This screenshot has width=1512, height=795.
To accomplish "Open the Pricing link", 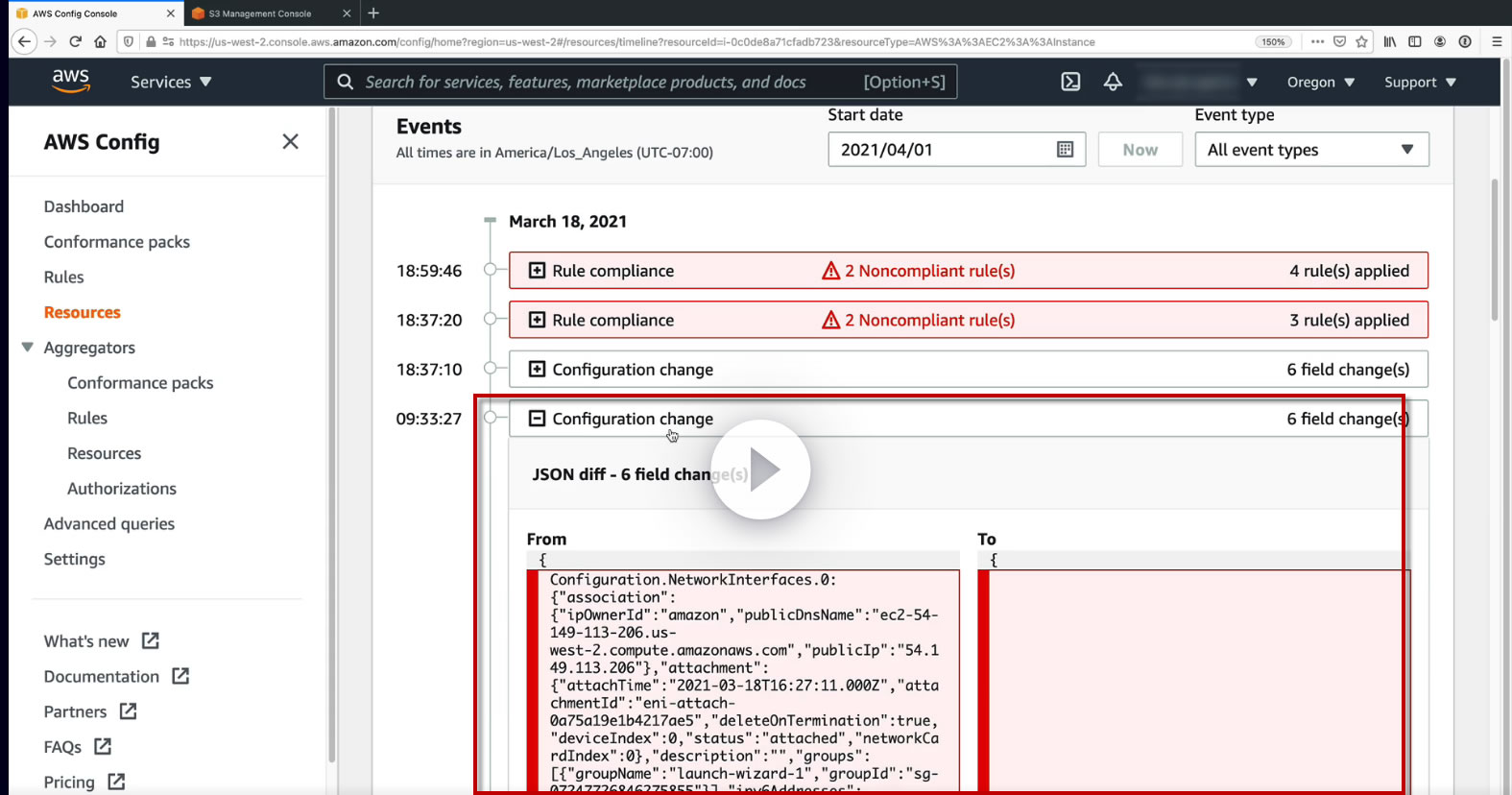I will pos(69,782).
